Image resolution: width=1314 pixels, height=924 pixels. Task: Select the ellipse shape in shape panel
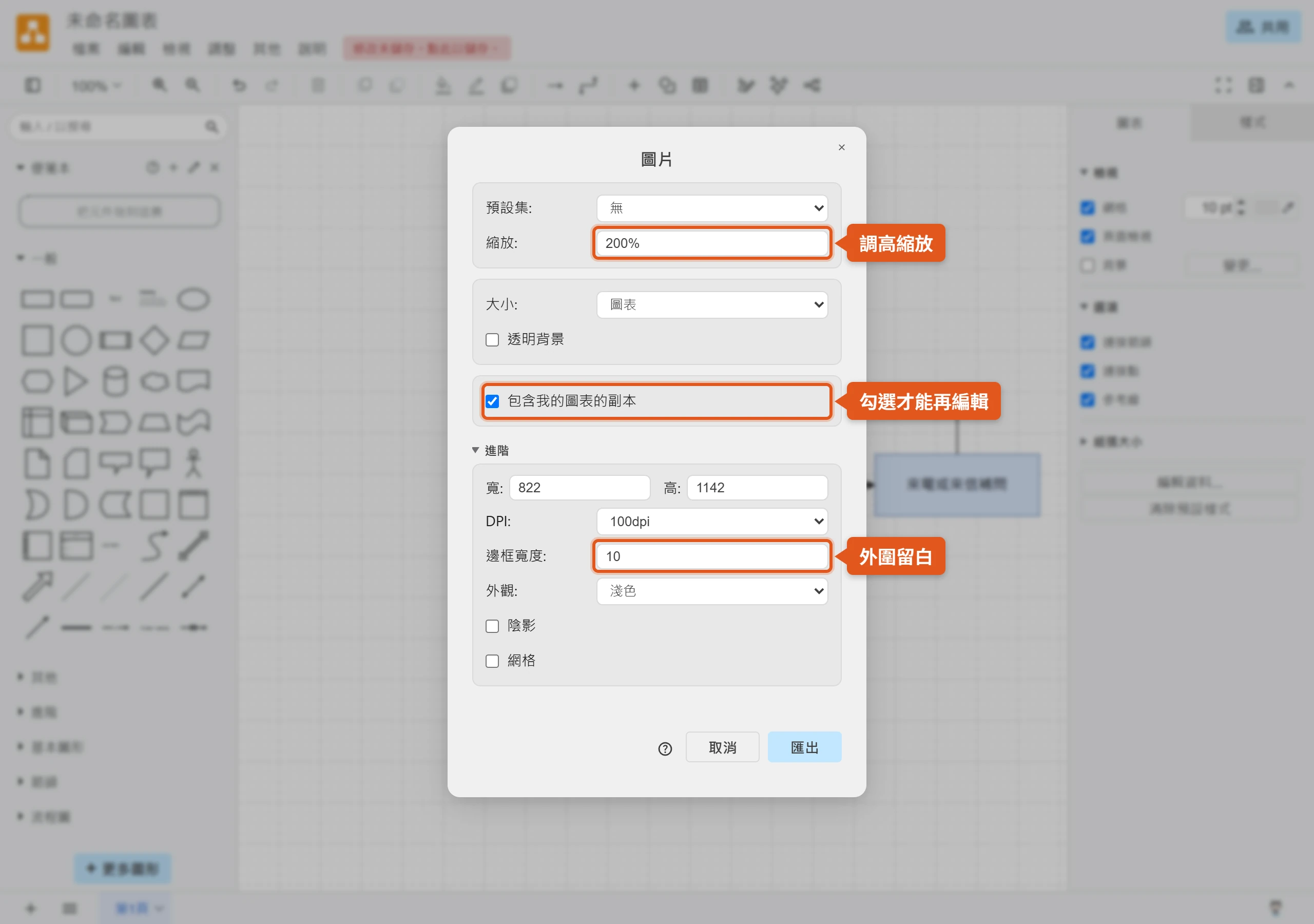coord(194,299)
